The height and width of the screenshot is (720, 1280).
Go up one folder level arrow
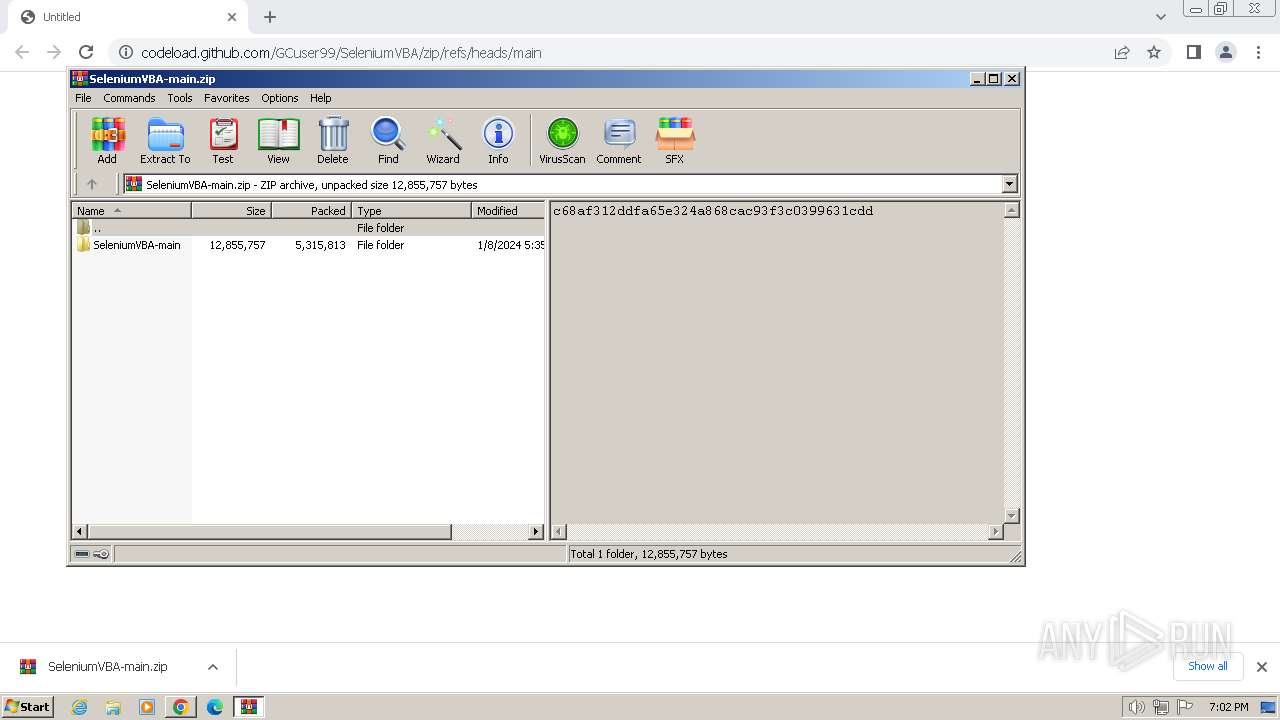coord(92,184)
